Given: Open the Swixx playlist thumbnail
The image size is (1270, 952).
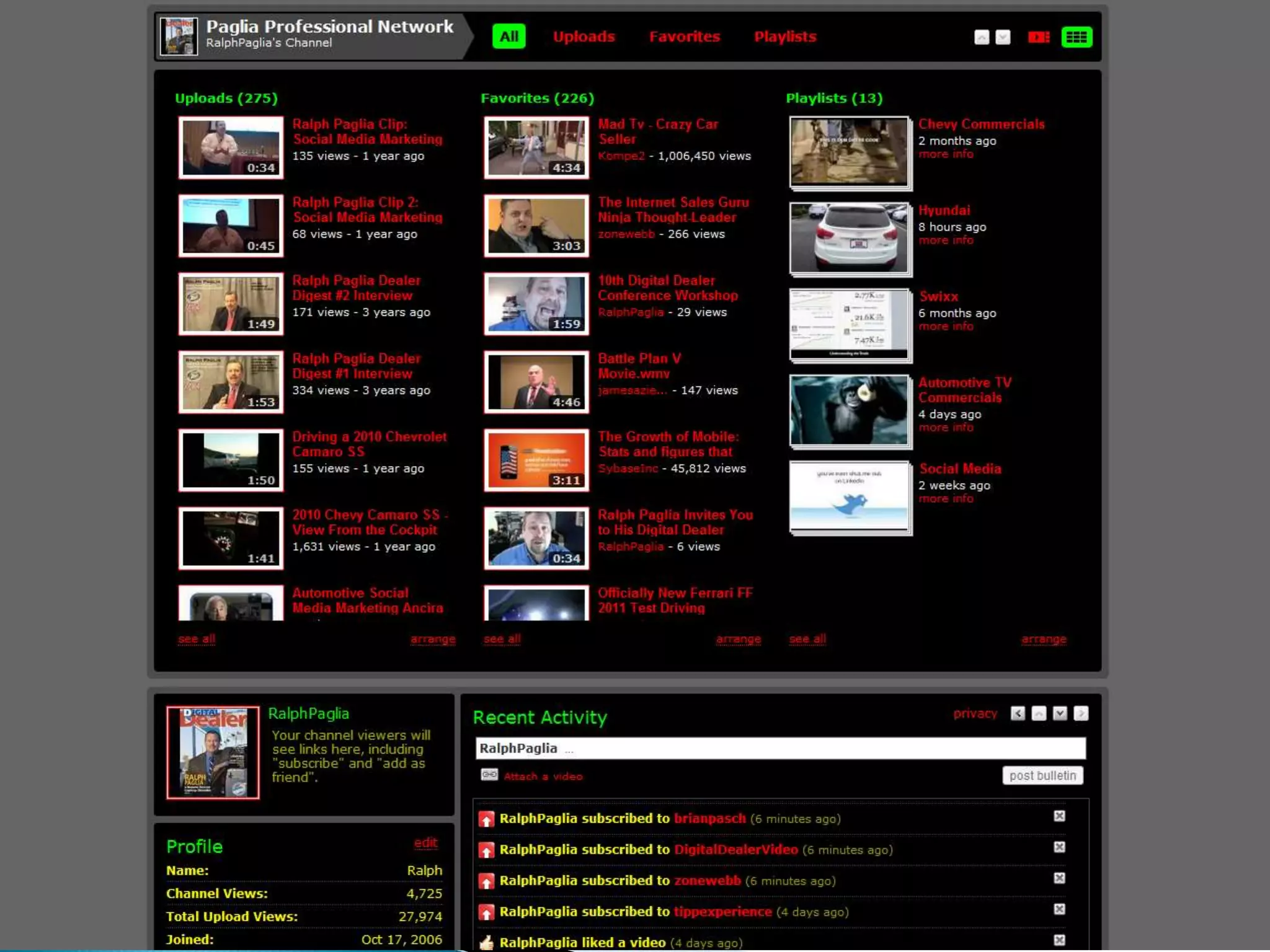Looking at the screenshot, I should click(850, 325).
